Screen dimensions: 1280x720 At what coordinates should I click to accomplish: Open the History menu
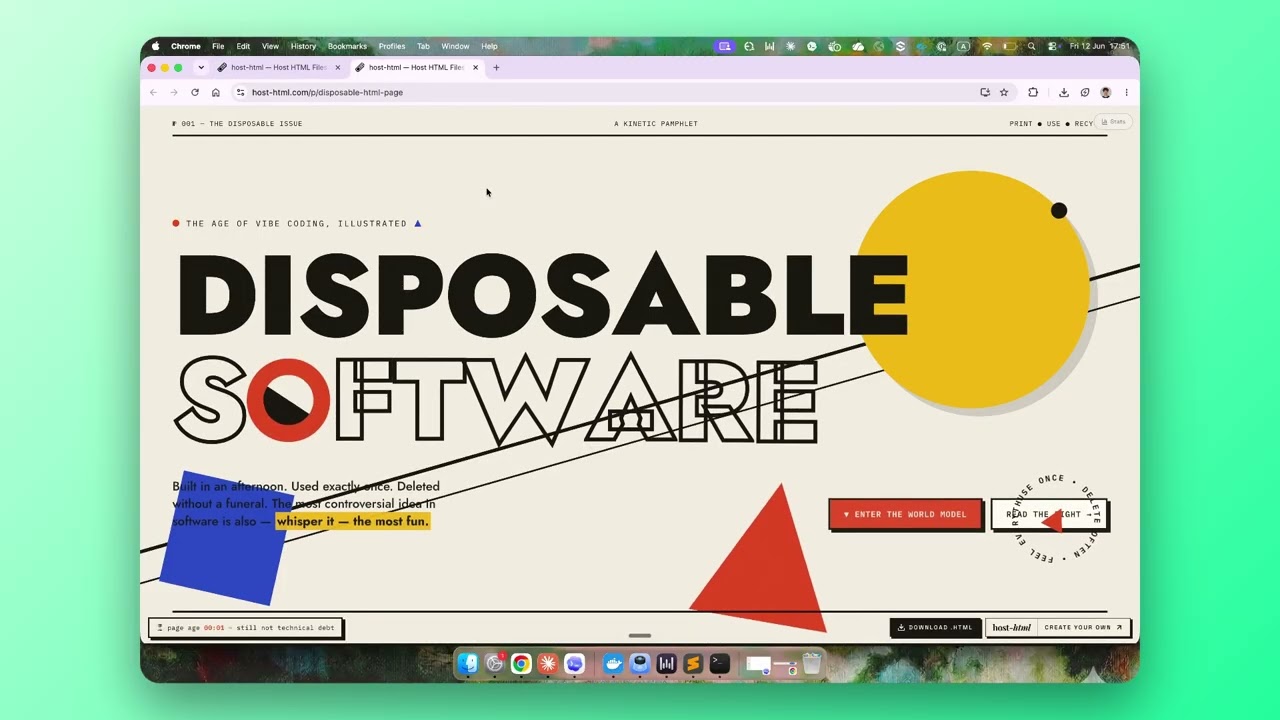tap(303, 46)
